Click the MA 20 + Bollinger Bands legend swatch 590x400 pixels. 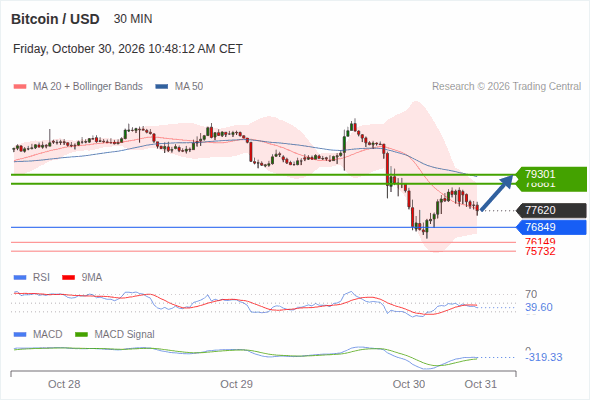(x=20, y=87)
